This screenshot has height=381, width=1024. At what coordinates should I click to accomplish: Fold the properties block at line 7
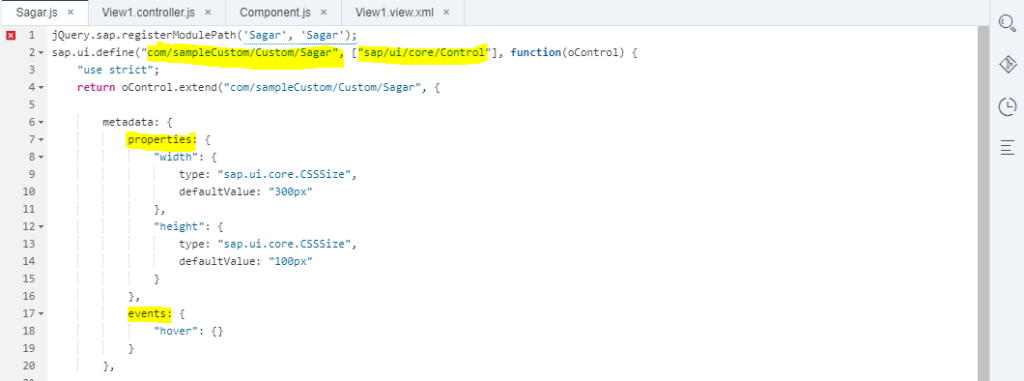[41, 140]
